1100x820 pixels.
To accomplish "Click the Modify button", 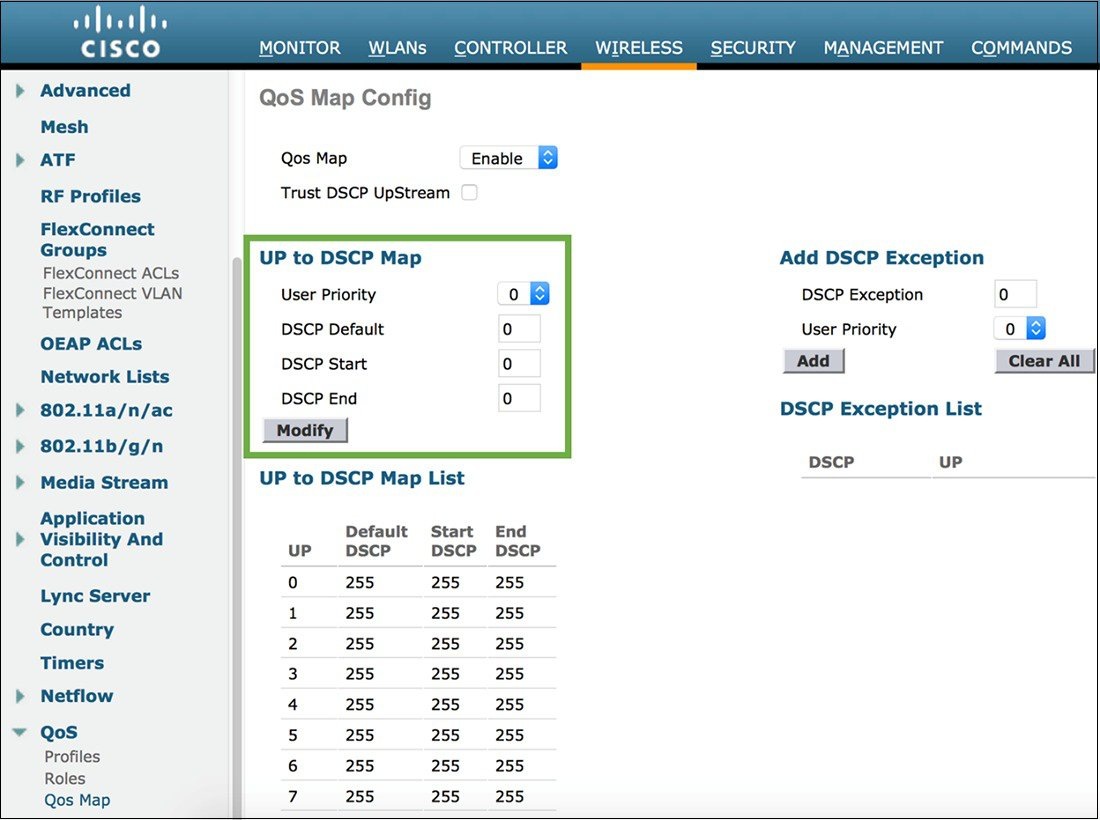I will [304, 430].
